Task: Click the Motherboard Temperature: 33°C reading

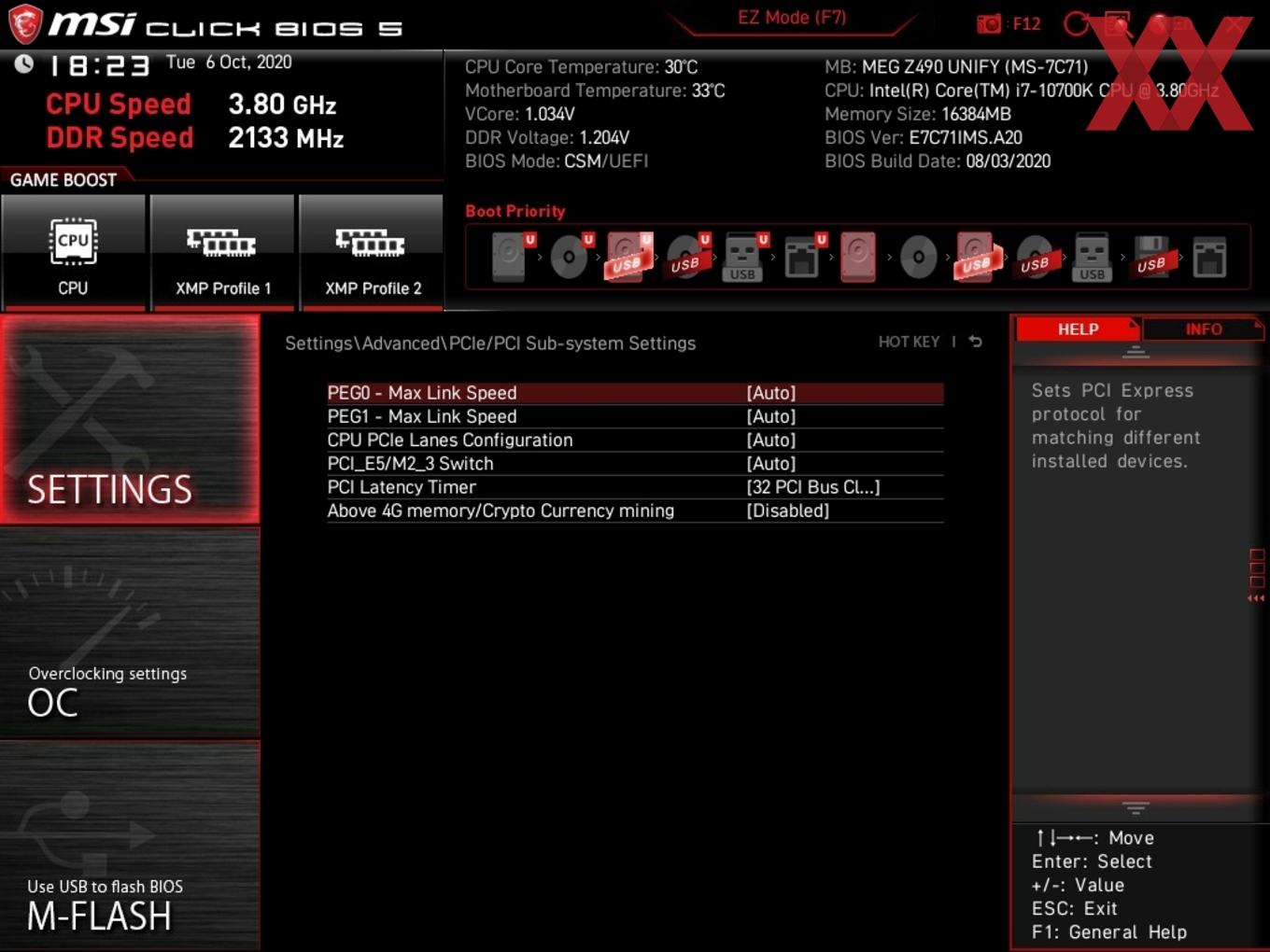Action: click(595, 91)
